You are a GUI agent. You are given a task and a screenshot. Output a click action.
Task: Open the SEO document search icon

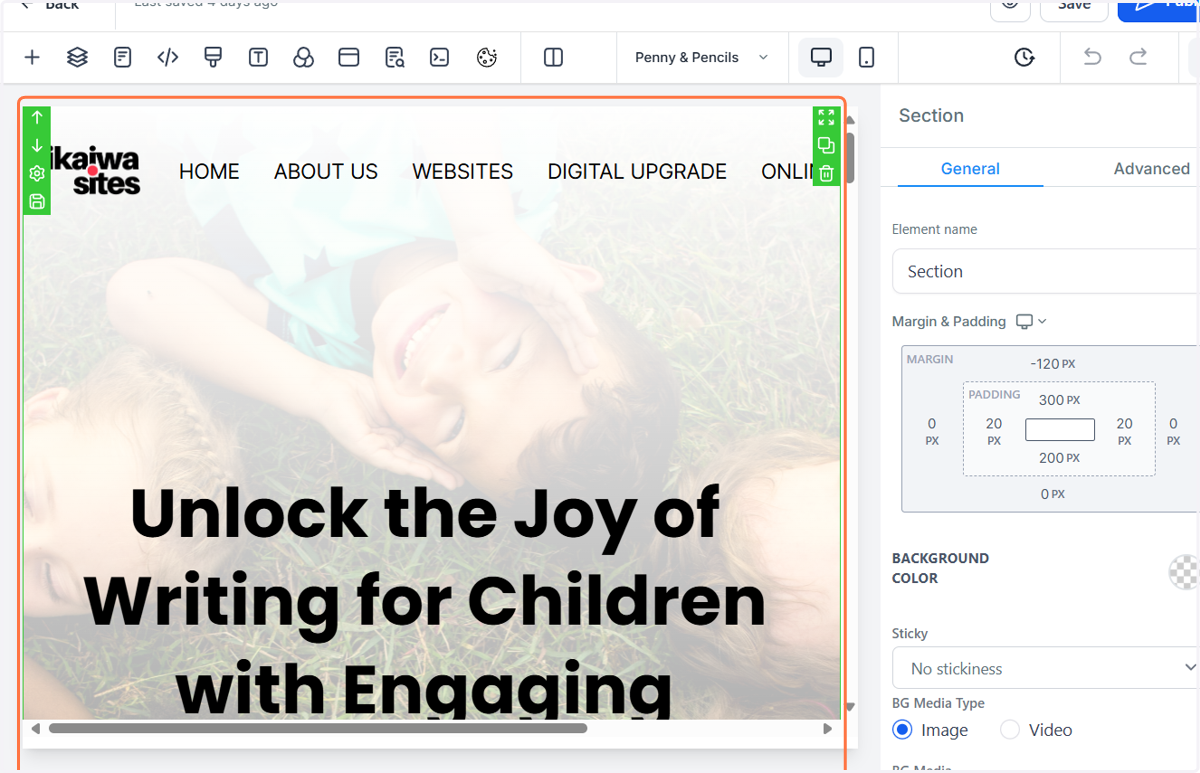pos(394,58)
